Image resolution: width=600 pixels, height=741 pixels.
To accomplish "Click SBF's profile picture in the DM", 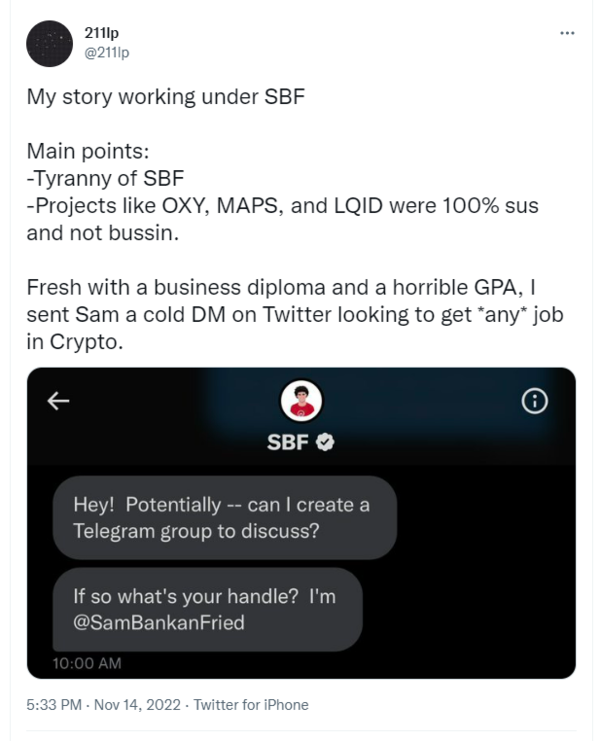I will pos(301,403).
